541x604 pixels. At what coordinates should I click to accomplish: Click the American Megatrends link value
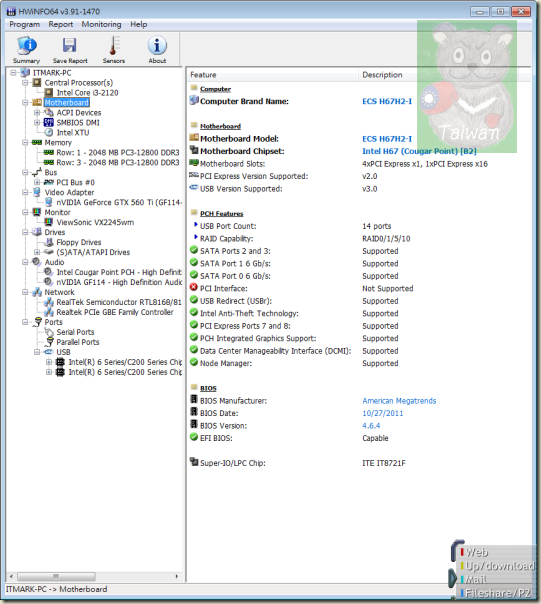click(x=399, y=401)
